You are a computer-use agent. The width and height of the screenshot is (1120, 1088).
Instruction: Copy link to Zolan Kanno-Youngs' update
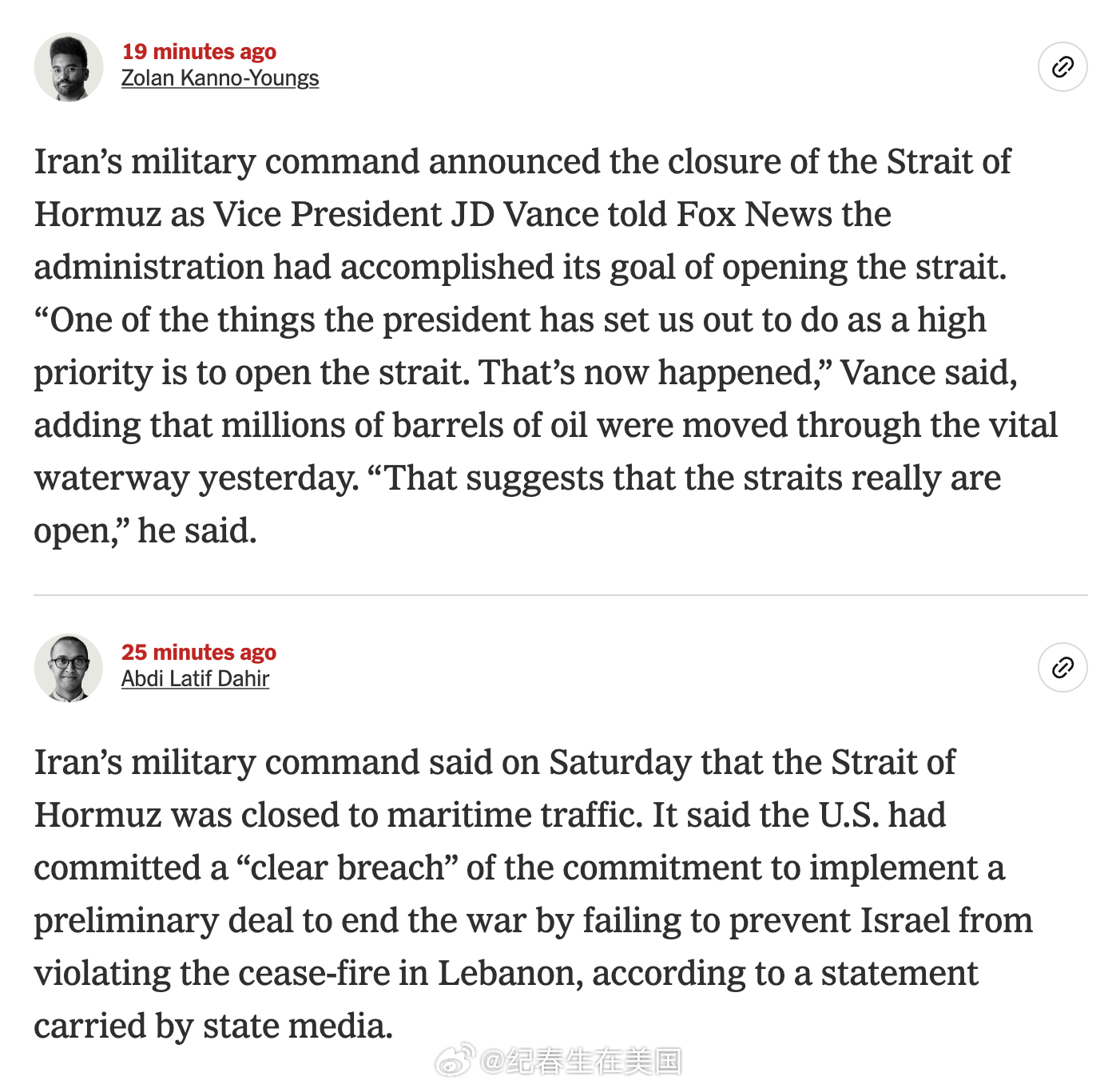pos(1062,67)
